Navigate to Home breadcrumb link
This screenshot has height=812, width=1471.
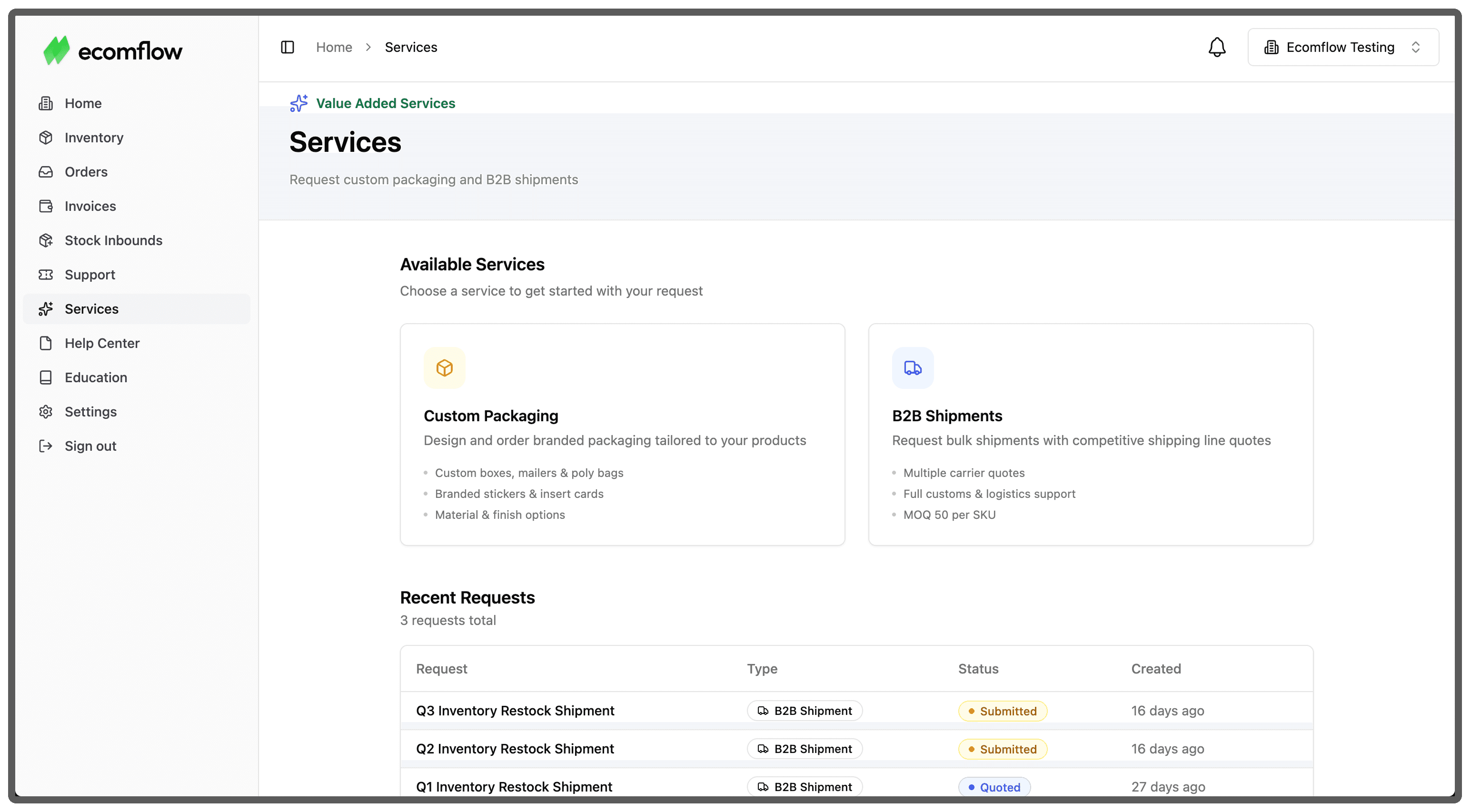pyautogui.click(x=334, y=48)
